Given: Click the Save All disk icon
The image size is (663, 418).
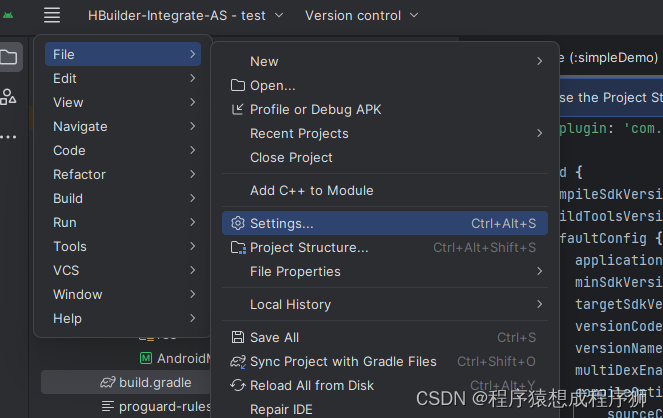Looking at the screenshot, I should pyautogui.click(x=238, y=338).
